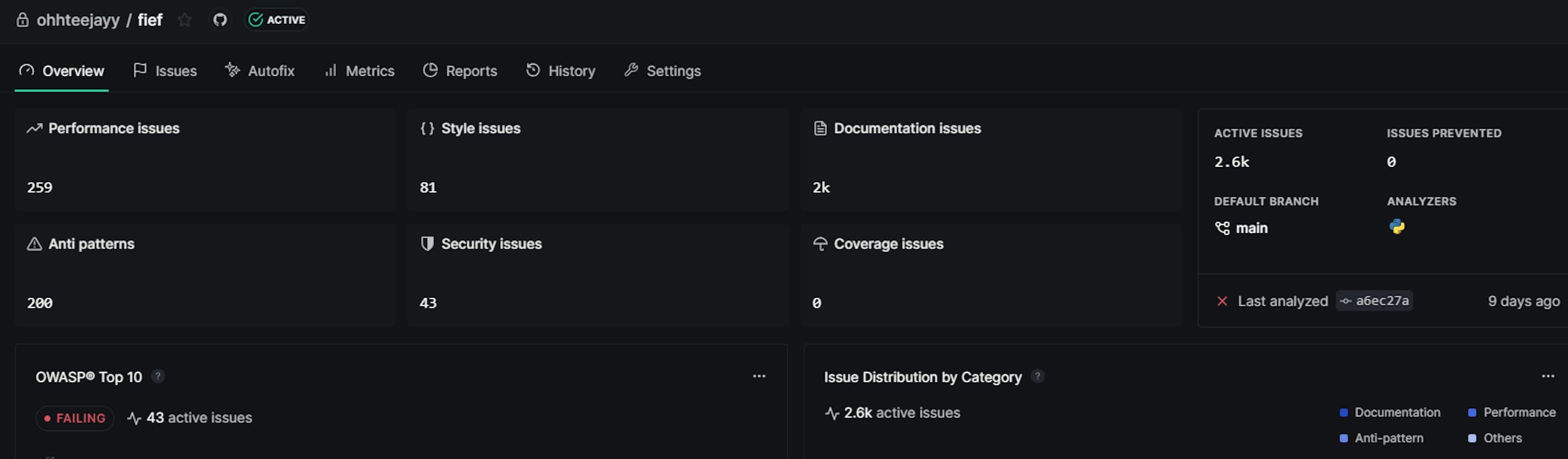Click the Settings wrench icon
The height and width of the screenshot is (459, 1568).
631,71
